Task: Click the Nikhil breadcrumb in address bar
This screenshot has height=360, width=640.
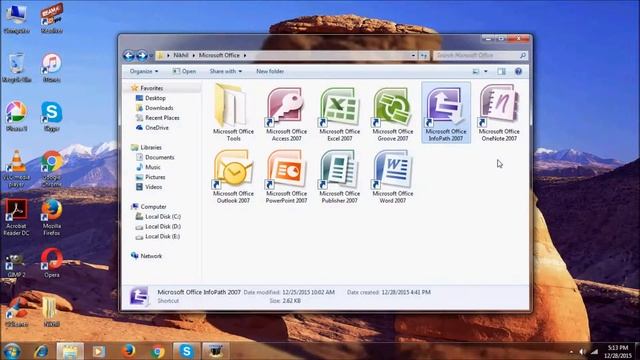Action: [x=181, y=55]
